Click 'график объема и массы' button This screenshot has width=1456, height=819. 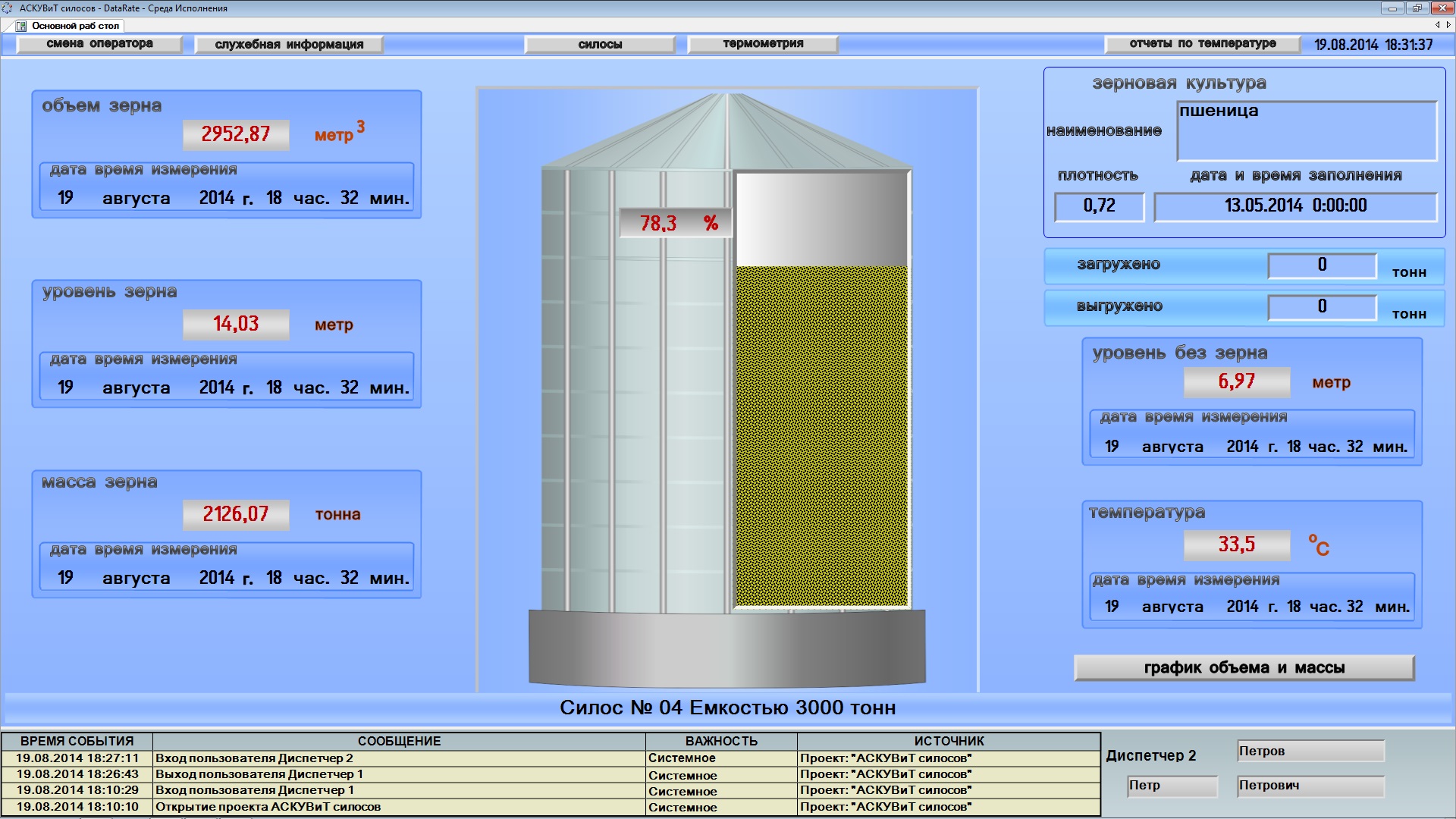tap(1244, 668)
